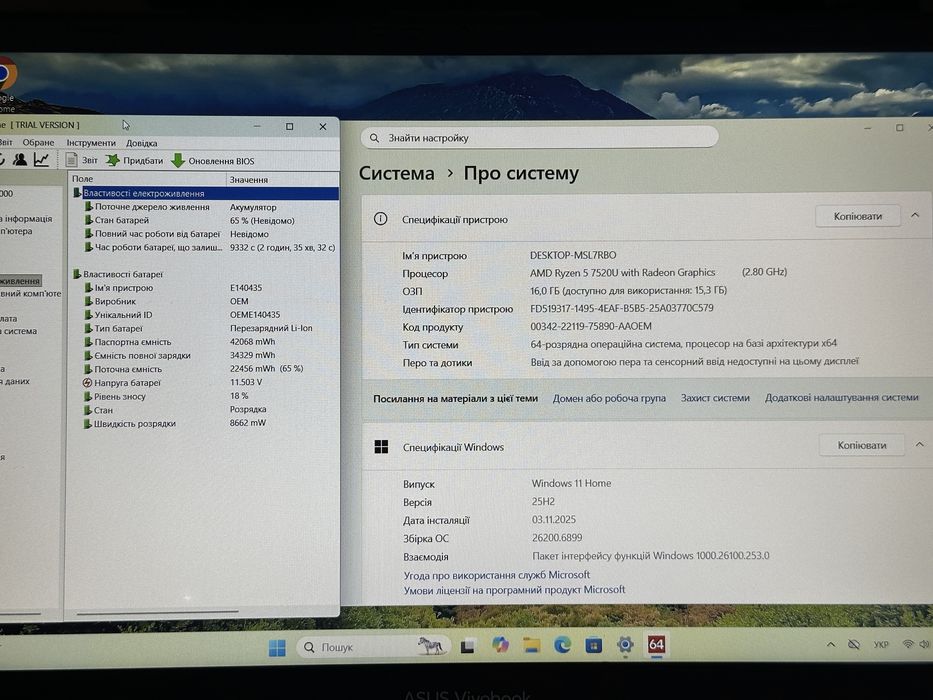Open the Інструменти menu in AIDA64
This screenshot has width=933, height=700.
click(x=91, y=143)
